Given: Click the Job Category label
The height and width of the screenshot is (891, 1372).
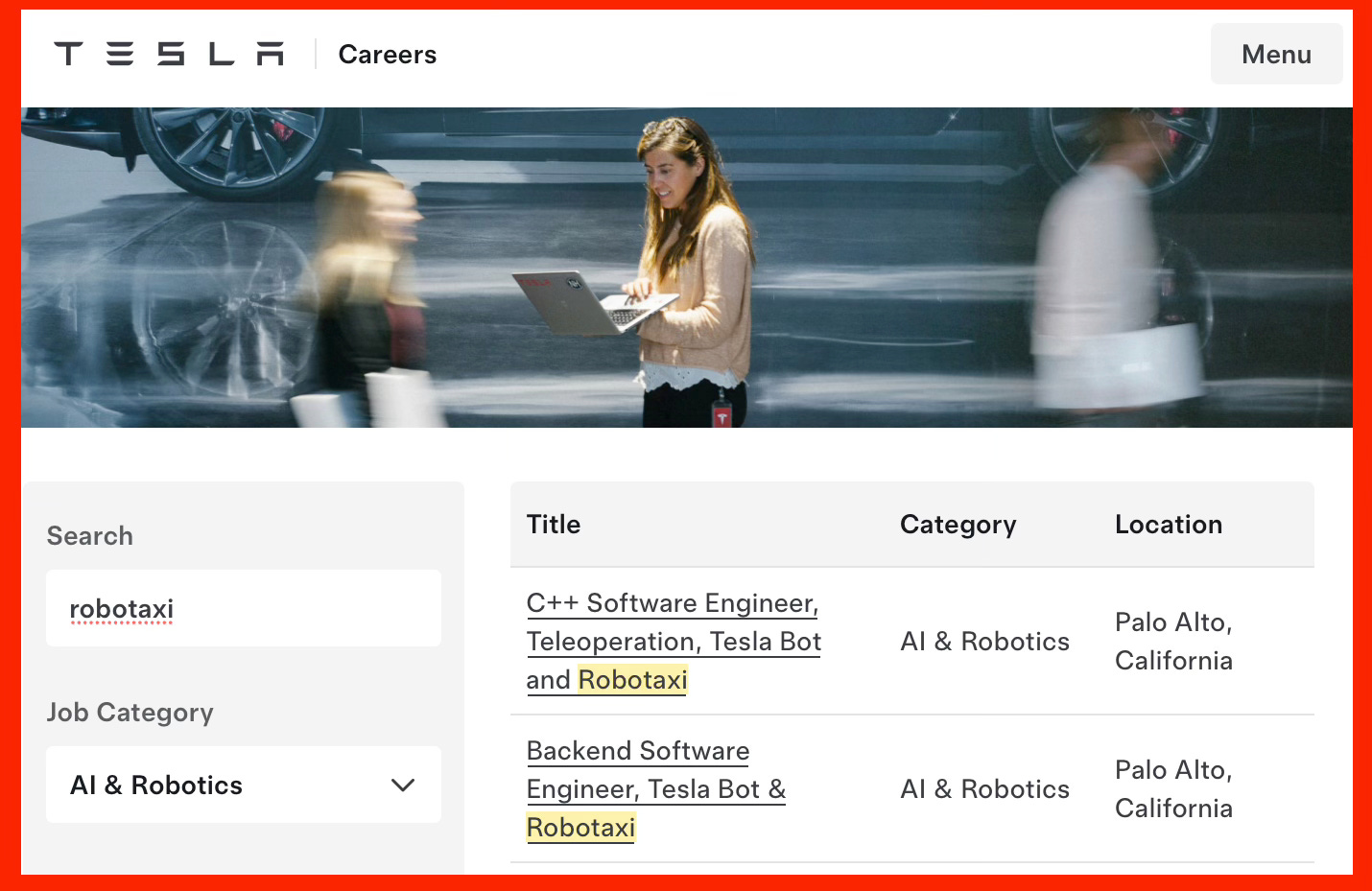Looking at the screenshot, I should [130, 713].
